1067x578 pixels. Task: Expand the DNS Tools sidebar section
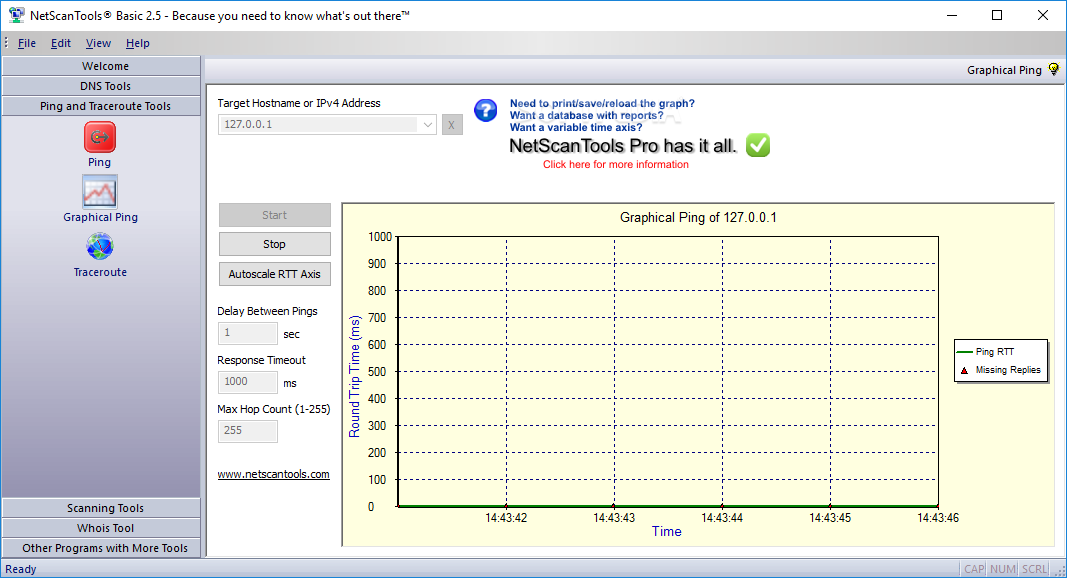[101, 86]
